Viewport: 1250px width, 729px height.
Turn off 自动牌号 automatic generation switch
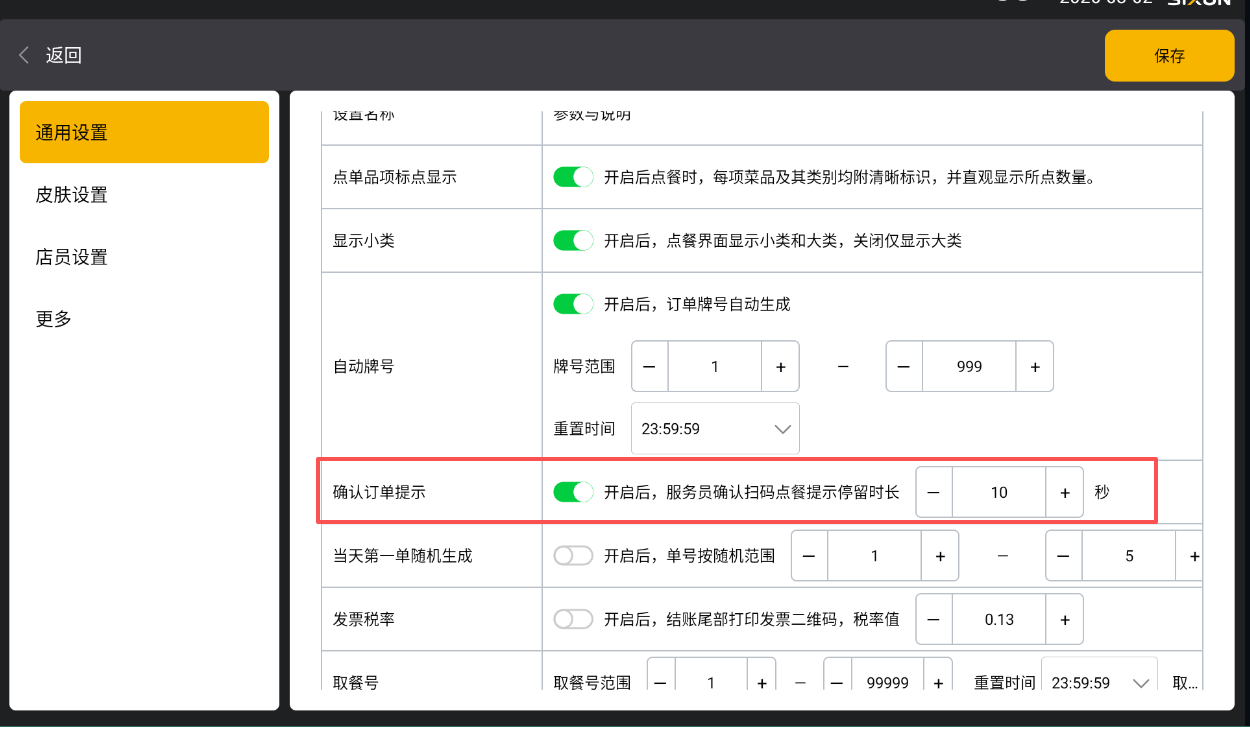pos(574,304)
